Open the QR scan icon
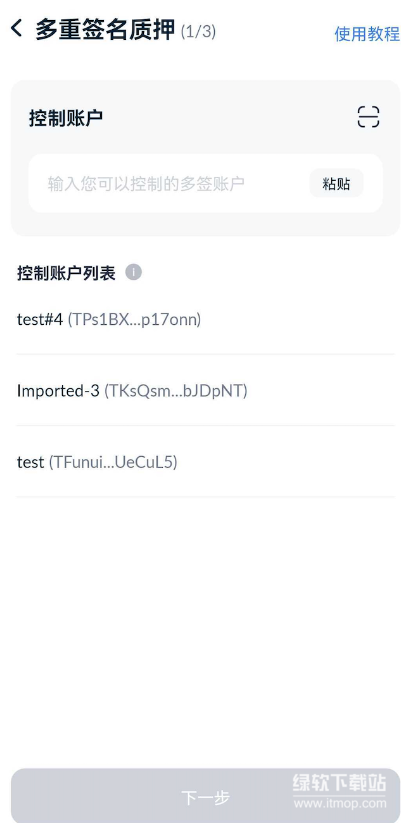The image size is (401, 823). [368, 117]
